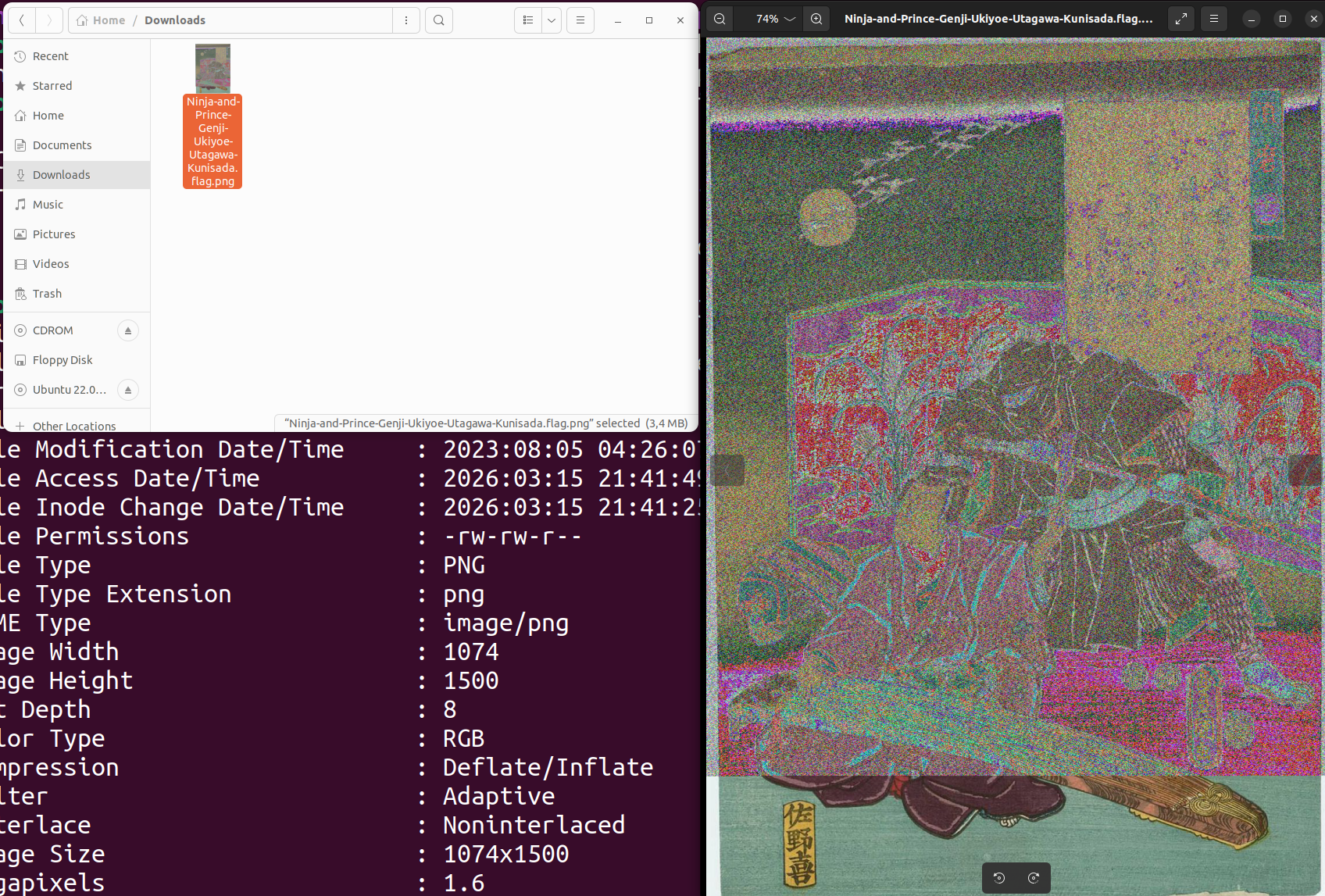1325x896 pixels.
Task: Open Recent in the Files sidebar
Action: [x=77, y=56]
